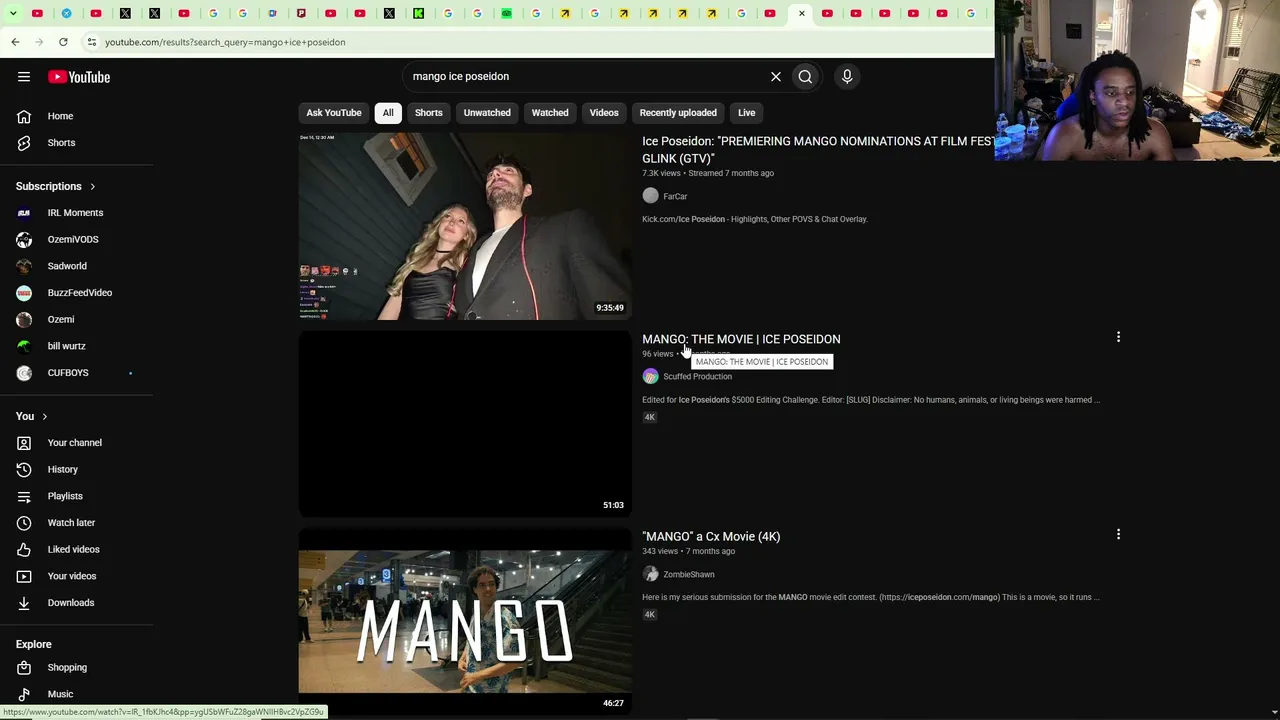
Task: Click the 'serious submission for the MANGO' description
Action: coord(871,597)
